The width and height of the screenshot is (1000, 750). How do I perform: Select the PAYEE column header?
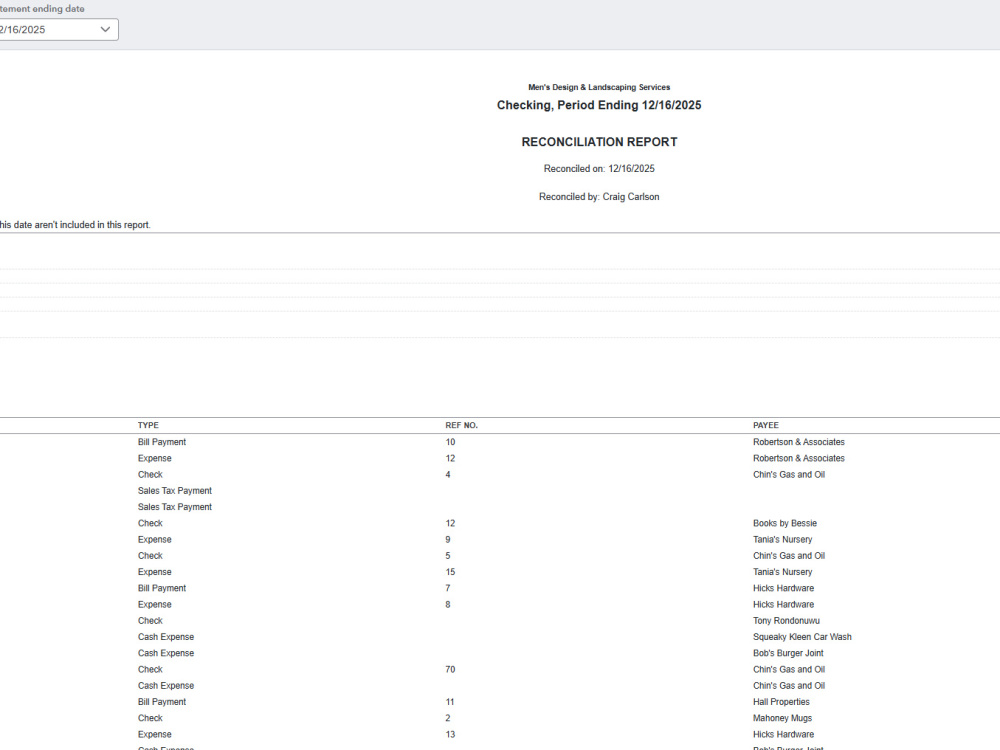pyautogui.click(x=765, y=425)
